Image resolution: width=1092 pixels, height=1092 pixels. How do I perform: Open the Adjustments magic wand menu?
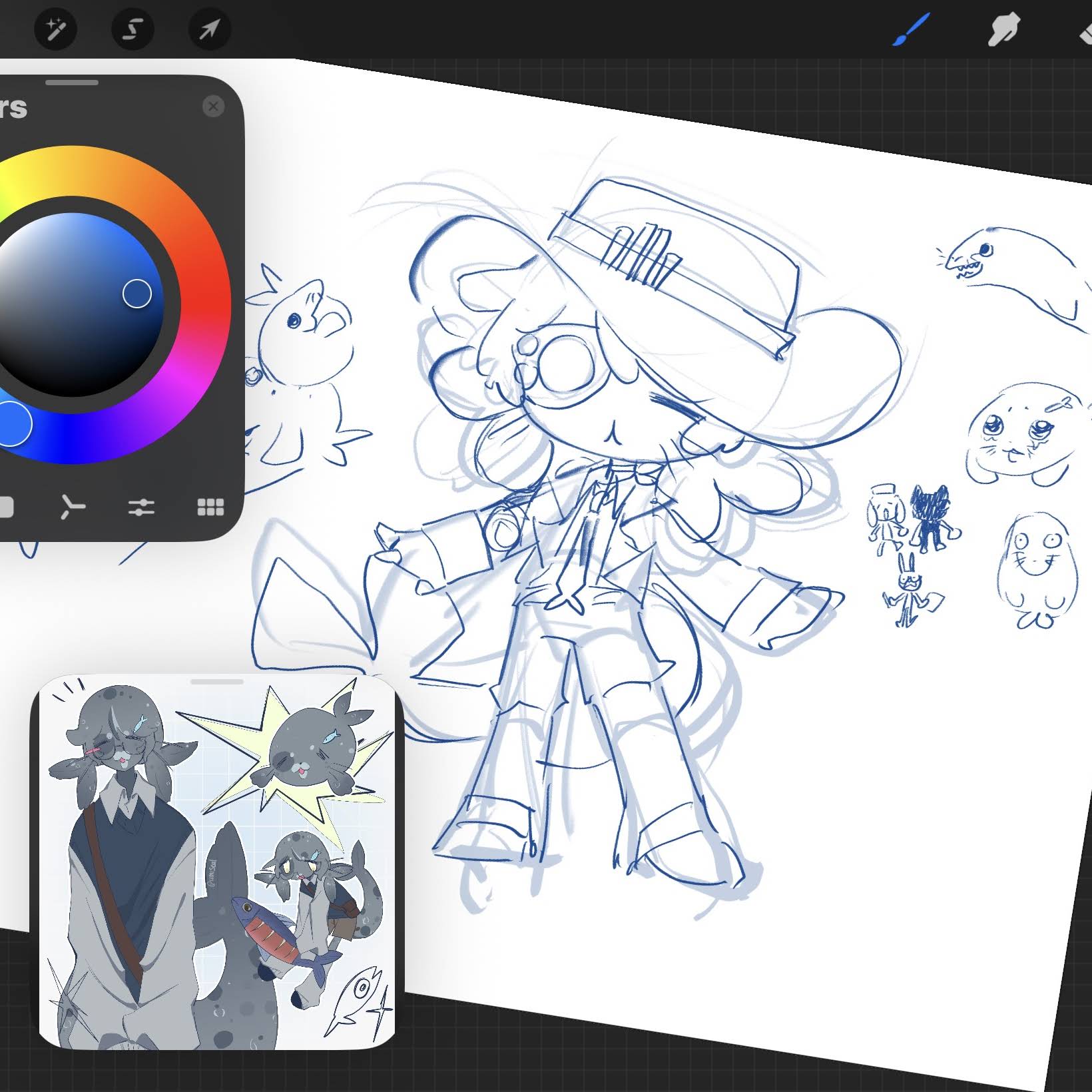click(x=55, y=29)
